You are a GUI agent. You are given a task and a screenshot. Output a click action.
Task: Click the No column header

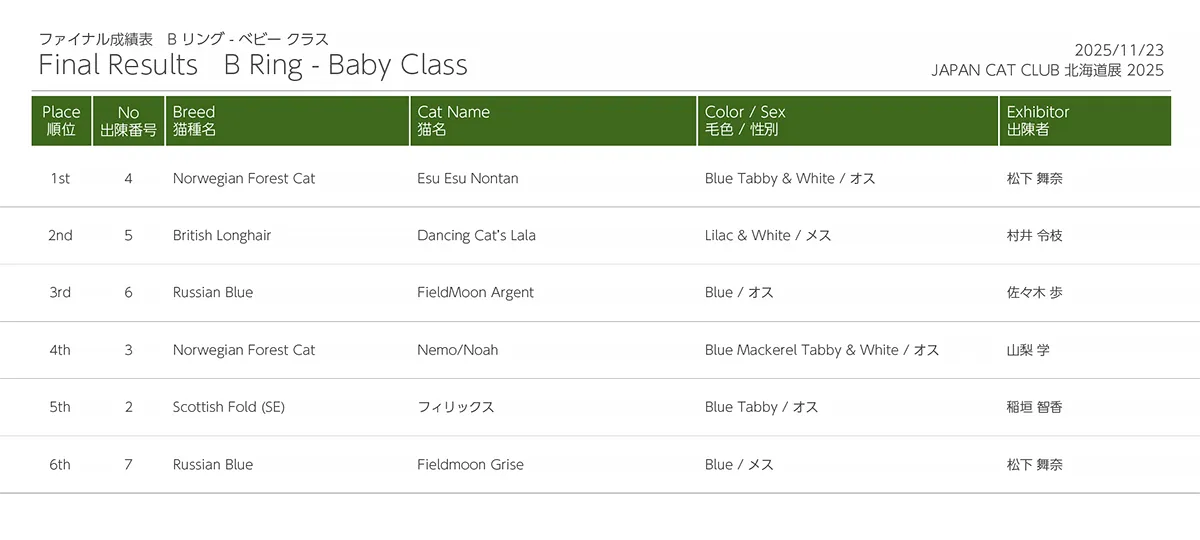(x=128, y=121)
